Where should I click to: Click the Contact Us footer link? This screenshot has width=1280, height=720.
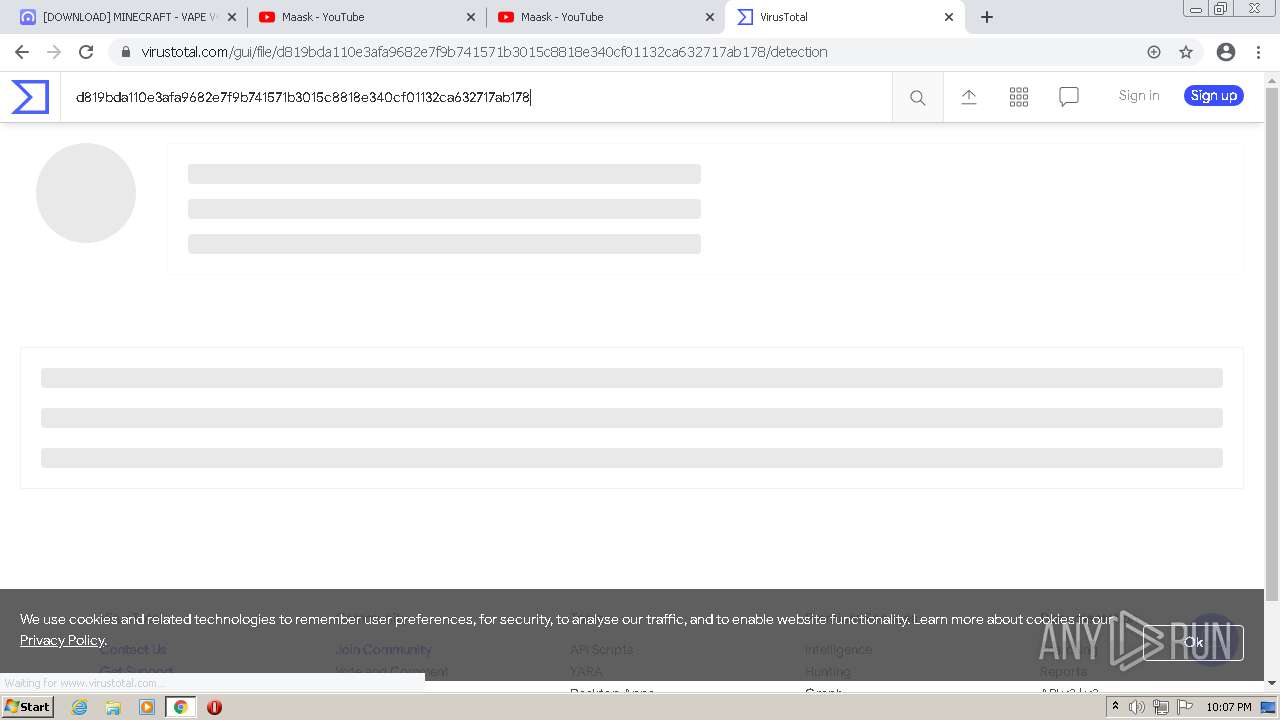tap(133, 649)
